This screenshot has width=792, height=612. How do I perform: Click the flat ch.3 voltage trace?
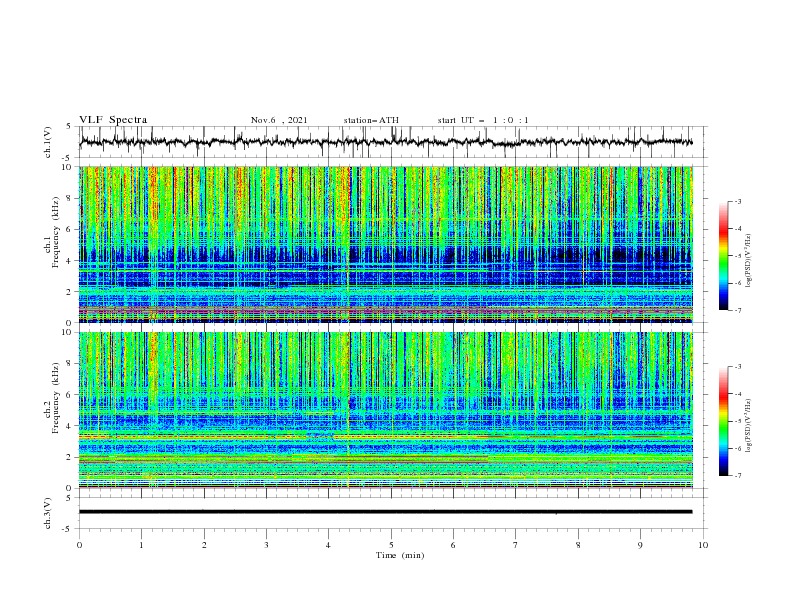(x=385, y=512)
